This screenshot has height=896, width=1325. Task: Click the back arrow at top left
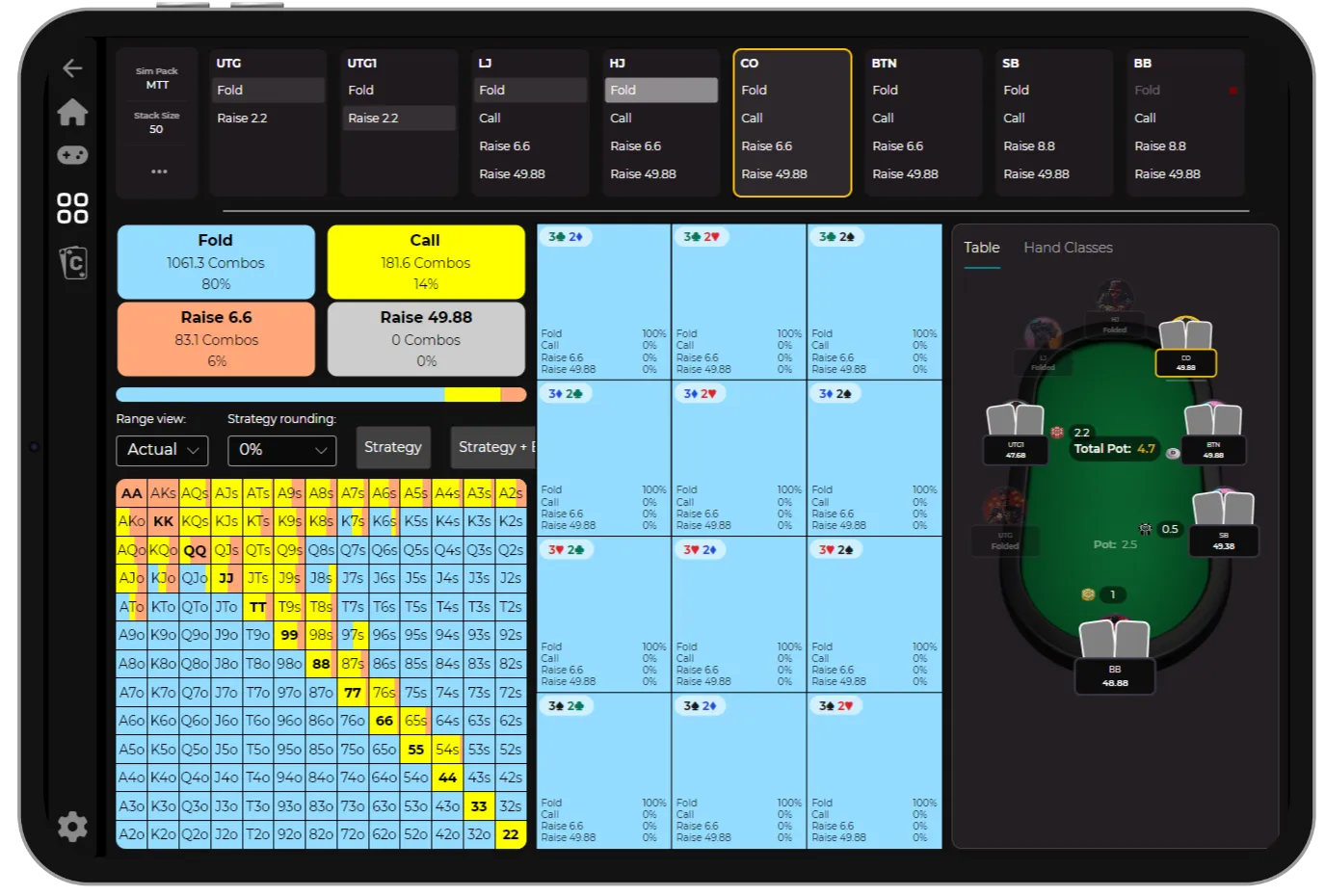70,67
